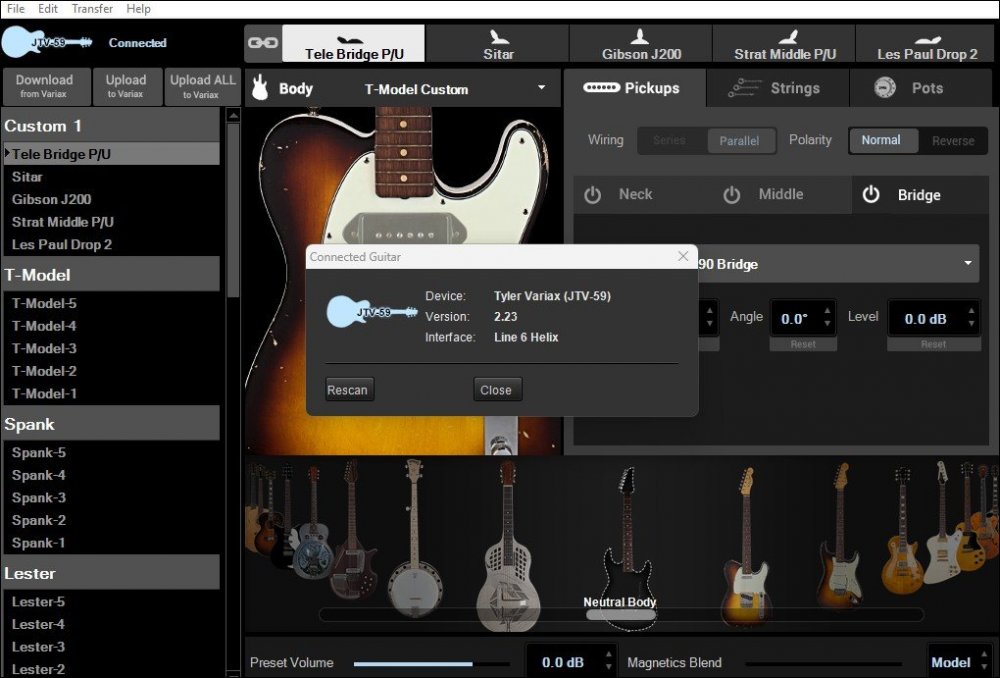This screenshot has height=678, width=1000.
Task: Click the T-Model bank header
Action: 112,275
